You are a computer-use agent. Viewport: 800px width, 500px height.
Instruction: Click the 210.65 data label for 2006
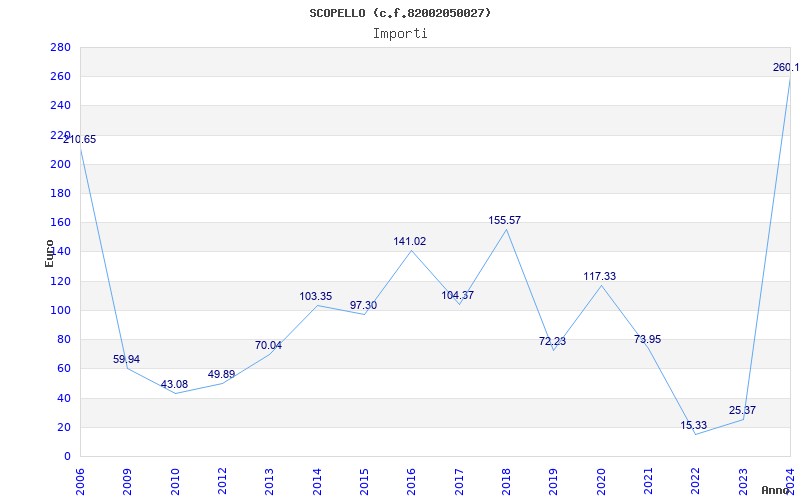(x=79, y=140)
